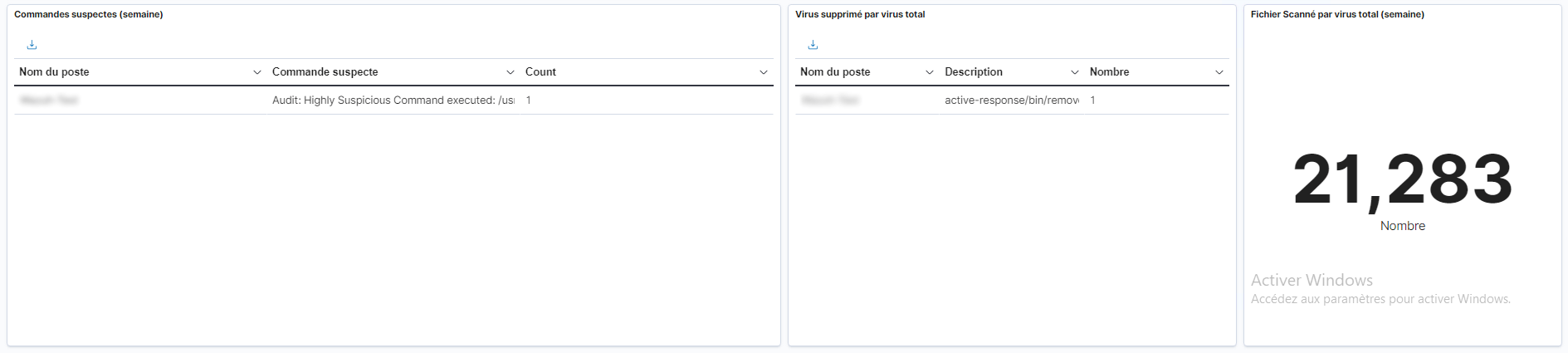Viewport: 1568px width, 353px height.
Task: Select the Commandes suspectes (semaine) panel title
Action: coord(89,14)
